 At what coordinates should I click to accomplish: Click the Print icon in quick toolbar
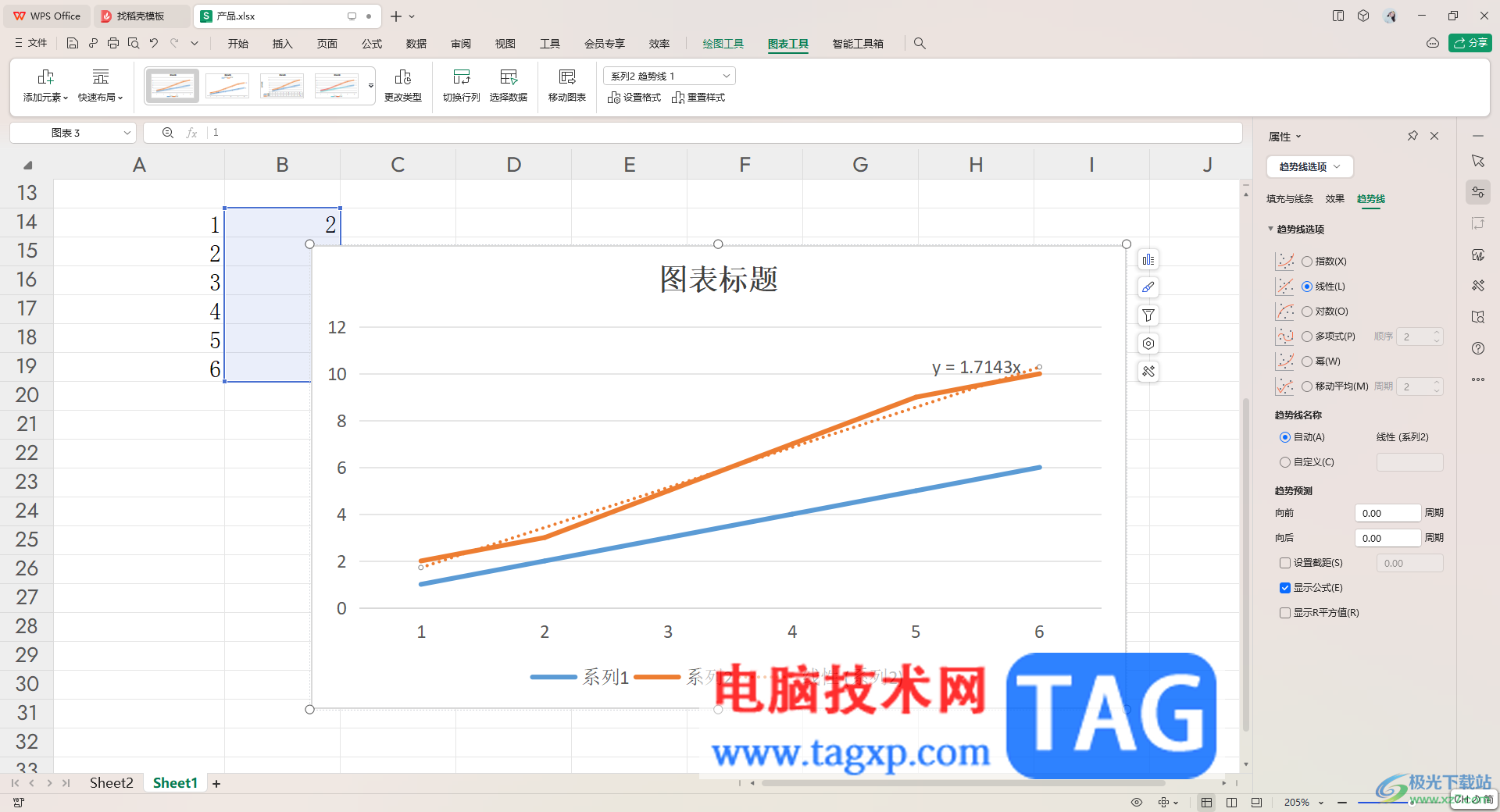[113, 44]
